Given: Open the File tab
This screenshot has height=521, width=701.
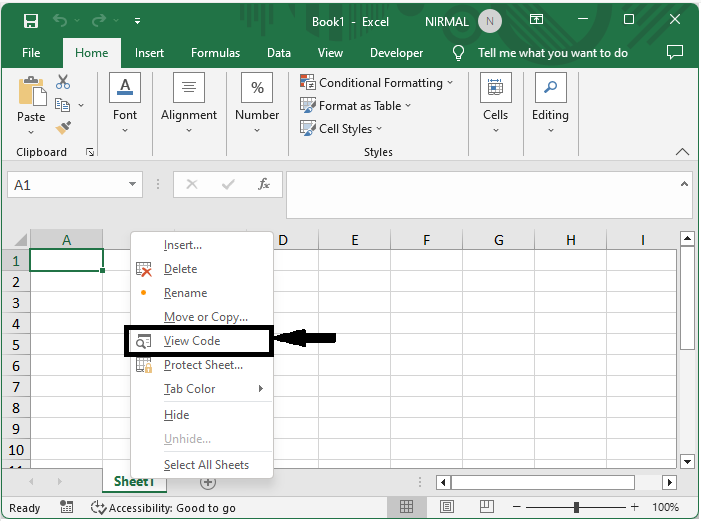Looking at the screenshot, I should 31,53.
